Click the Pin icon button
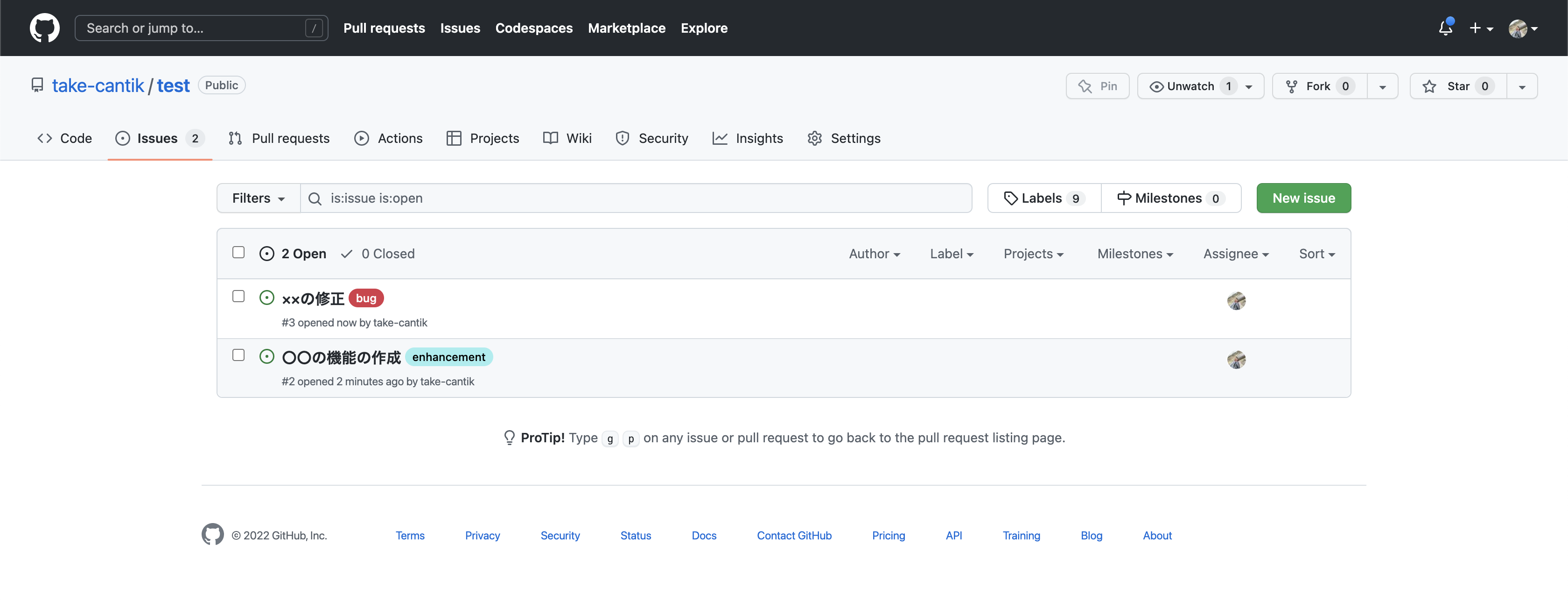Image resolution: width=1568 pixels, height=609 pixels. pos(1098,86)
